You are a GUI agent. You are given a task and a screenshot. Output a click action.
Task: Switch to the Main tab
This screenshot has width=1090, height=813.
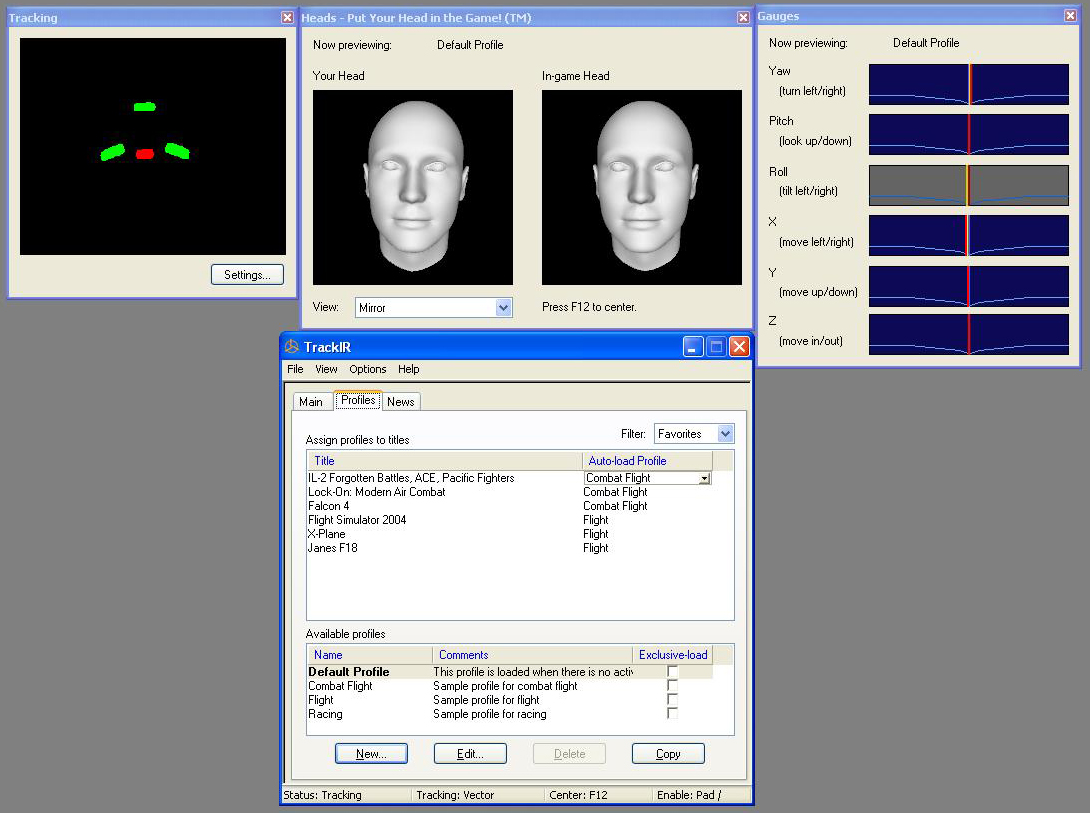tap(311, 402)
